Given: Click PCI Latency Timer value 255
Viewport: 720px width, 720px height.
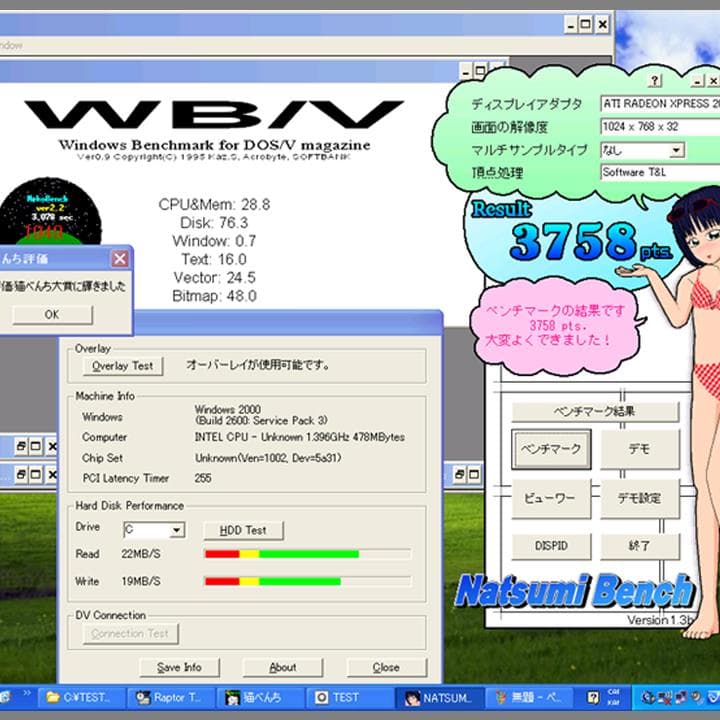Looking at the screenshot, I should 203,478.
